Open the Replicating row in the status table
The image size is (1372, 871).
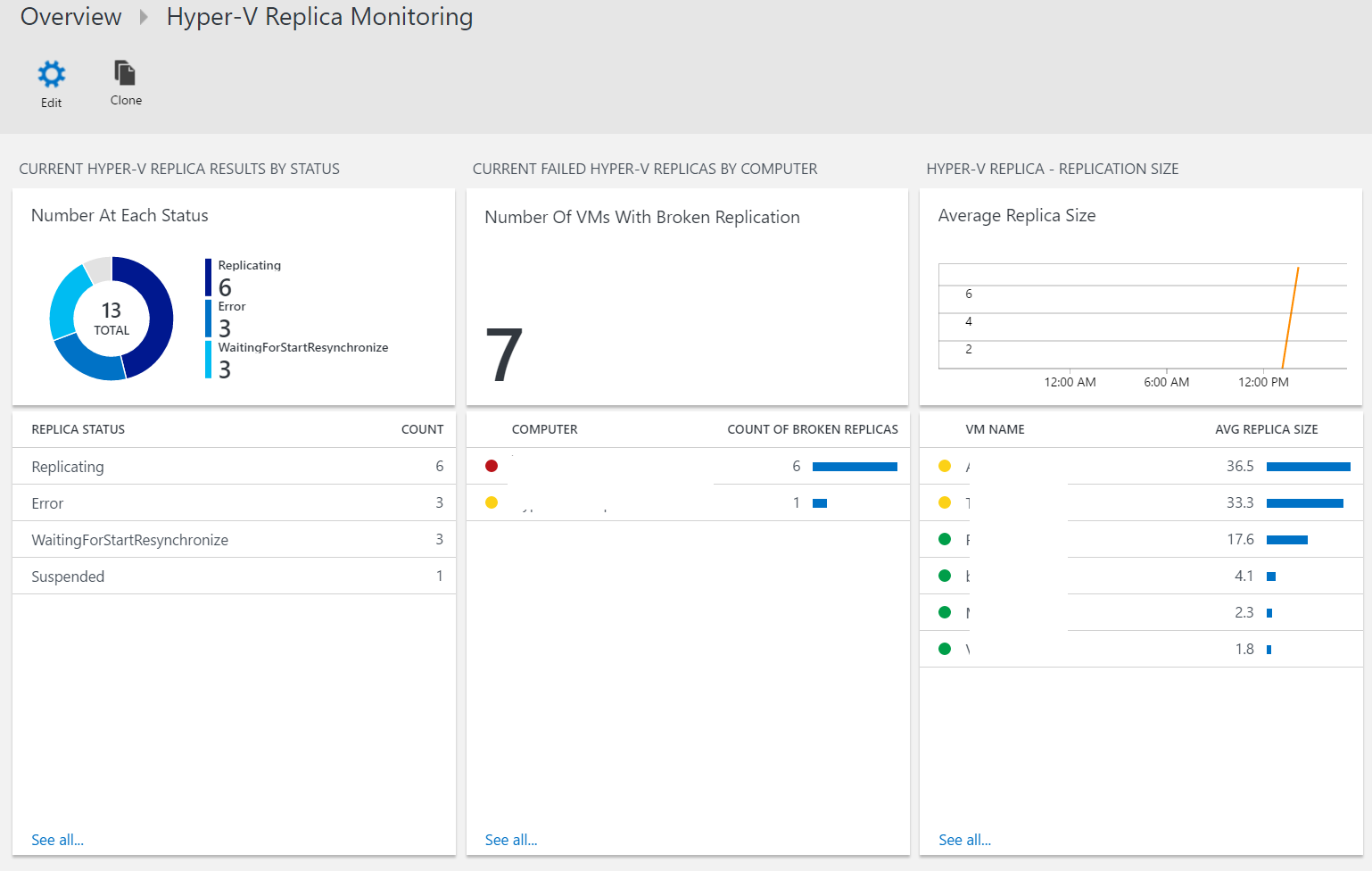point(234,466)
